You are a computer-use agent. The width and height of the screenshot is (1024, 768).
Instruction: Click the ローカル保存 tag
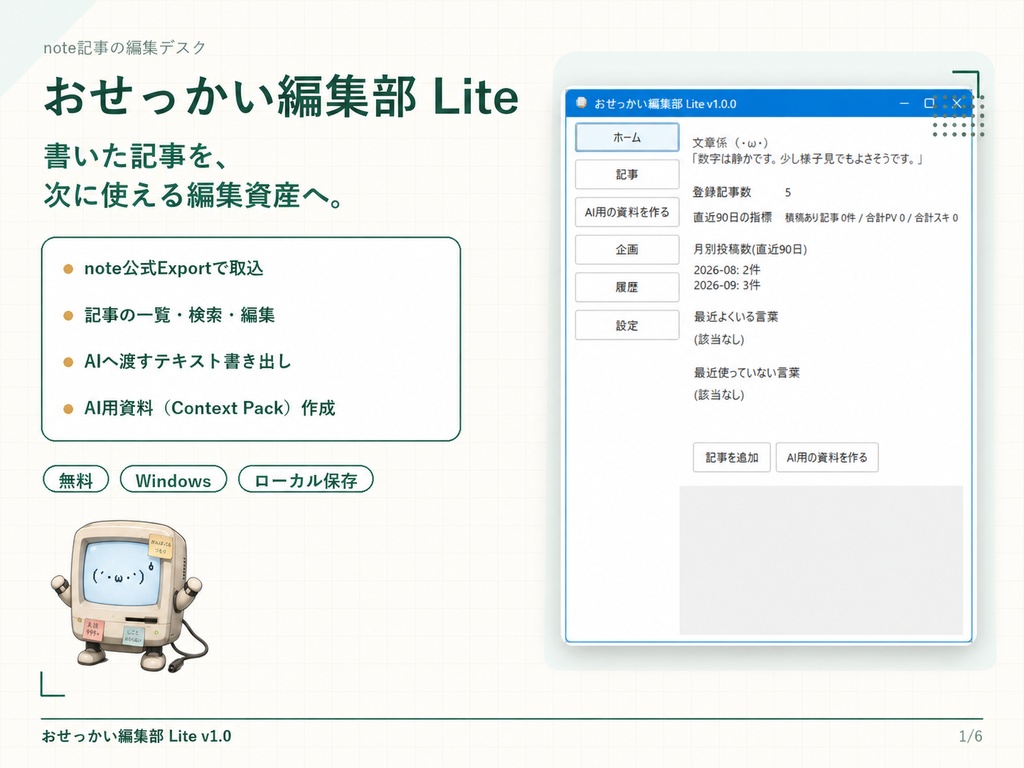click(x=306, y=480)
